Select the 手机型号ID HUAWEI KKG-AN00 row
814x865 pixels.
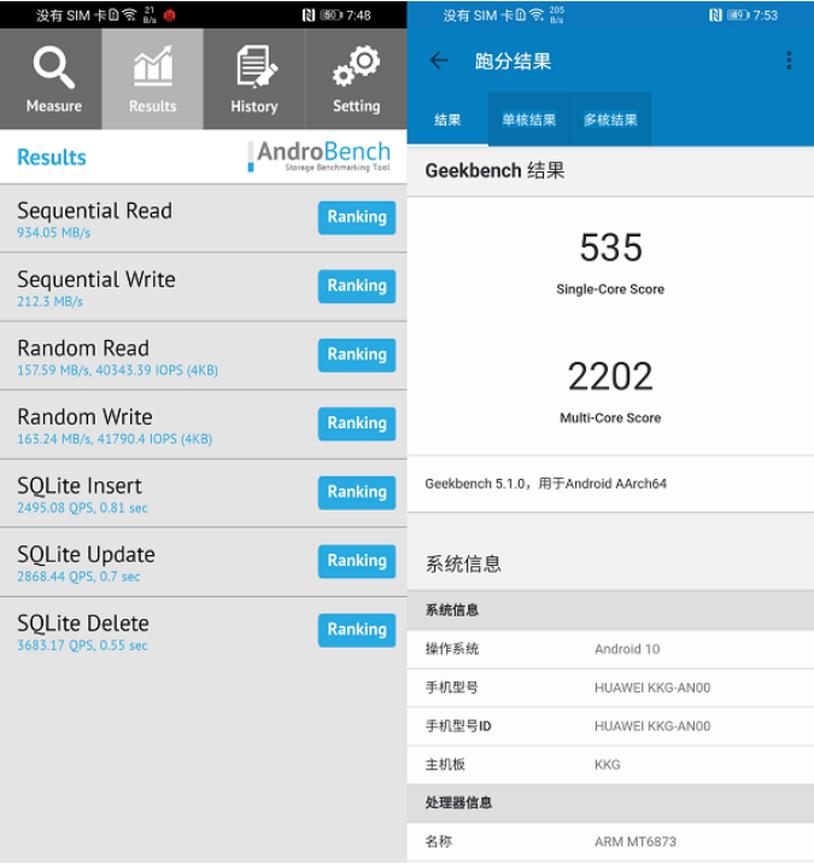(610, 727)
